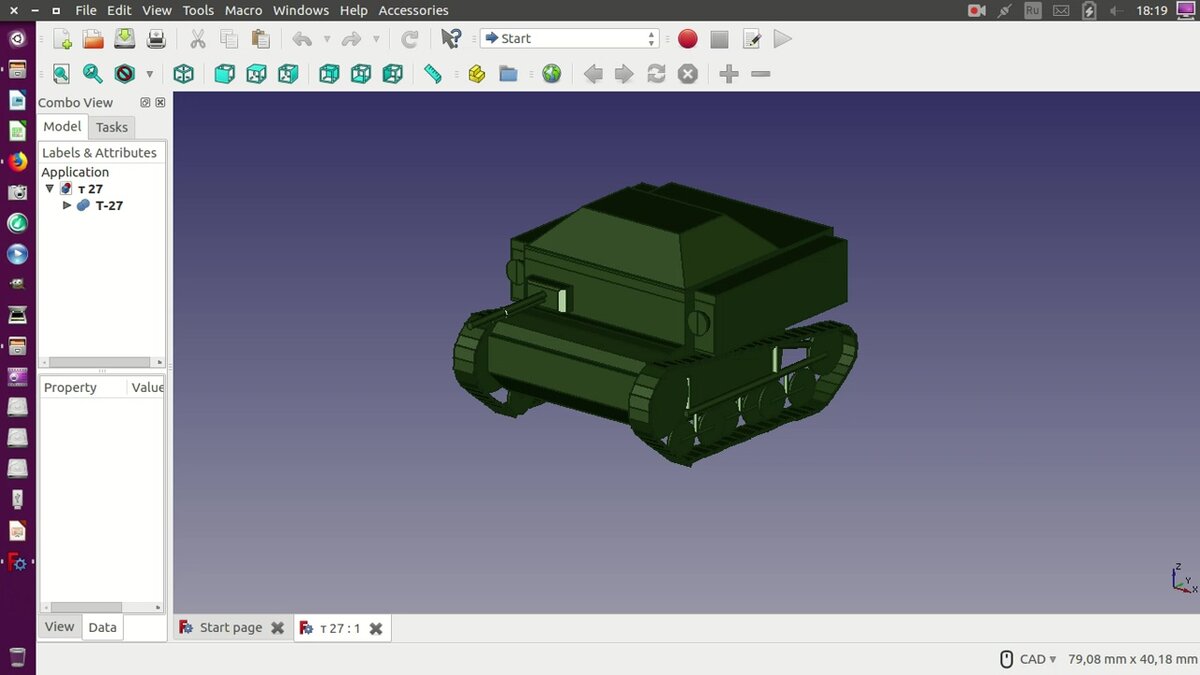Select the T-27 object in the tree
The width and height of the screenshot is (1200, 675).
108,205
